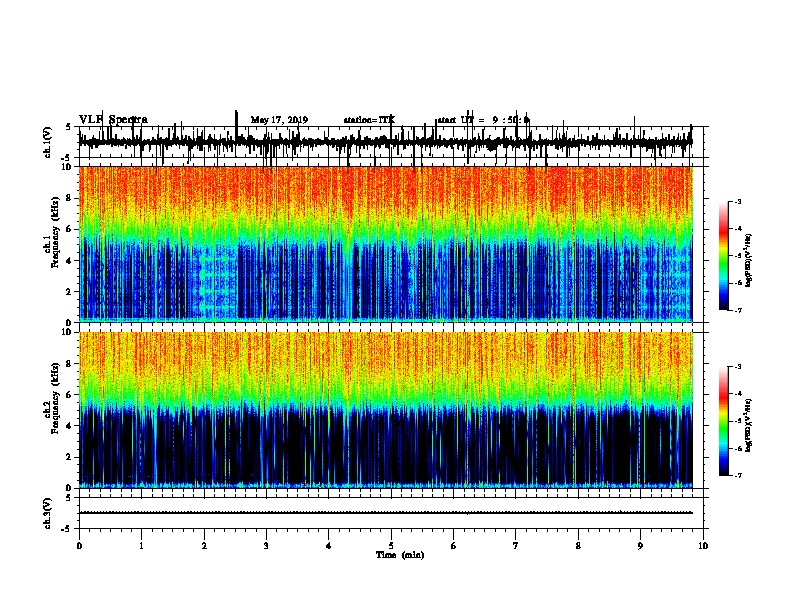Click the "-7" label on ch.2 color bar
This screenshot has width=792, height=612.
point(737,475)
